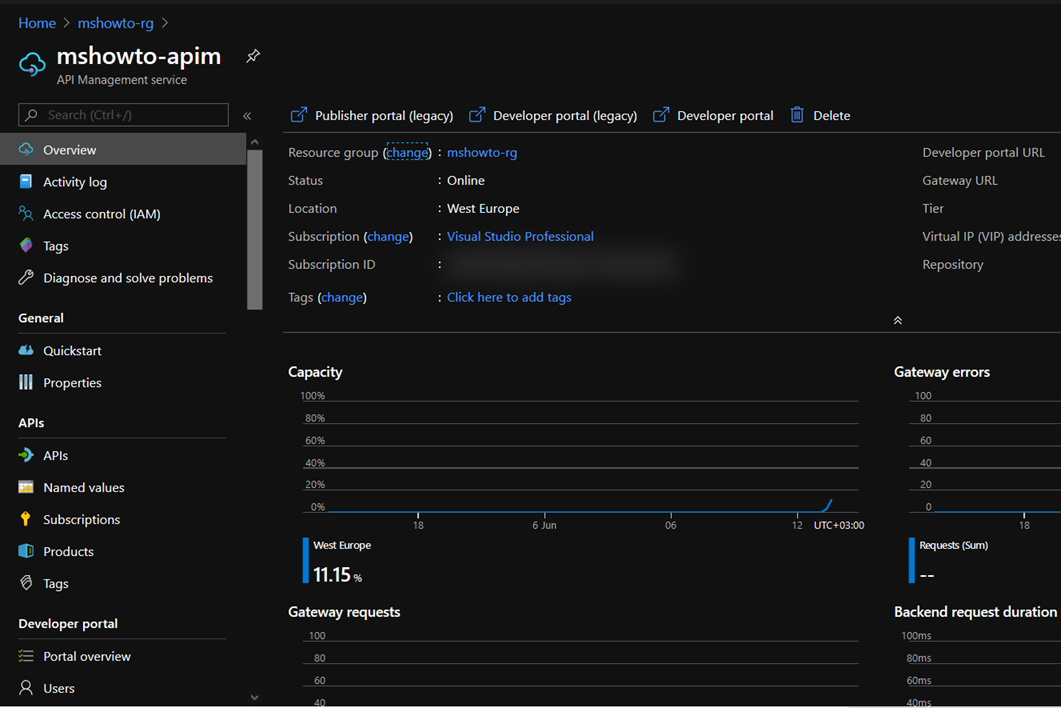1061x708 pixels.
Task: Click the sidebar scrollbar down arrow
Action: pos(254,697)
